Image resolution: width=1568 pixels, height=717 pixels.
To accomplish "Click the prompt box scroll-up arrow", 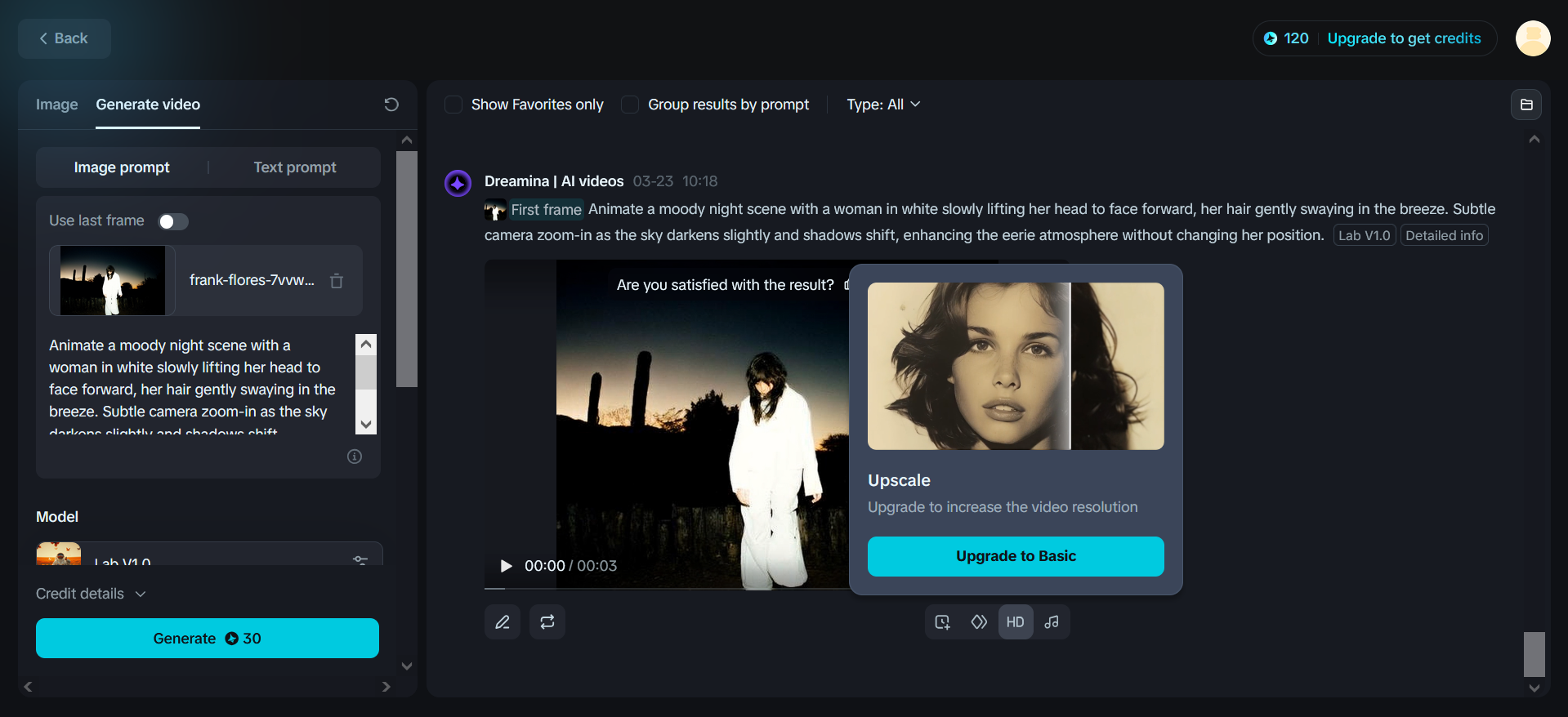I will [366, 344].
